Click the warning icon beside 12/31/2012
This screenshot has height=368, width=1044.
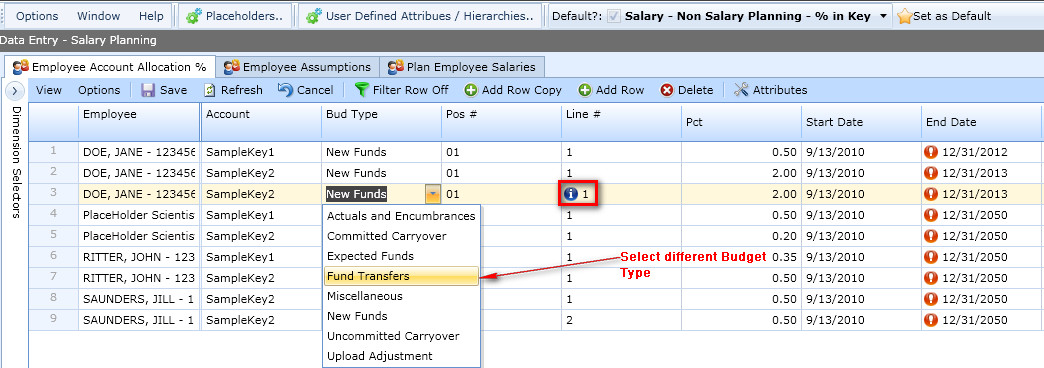[x=932, y=152]
